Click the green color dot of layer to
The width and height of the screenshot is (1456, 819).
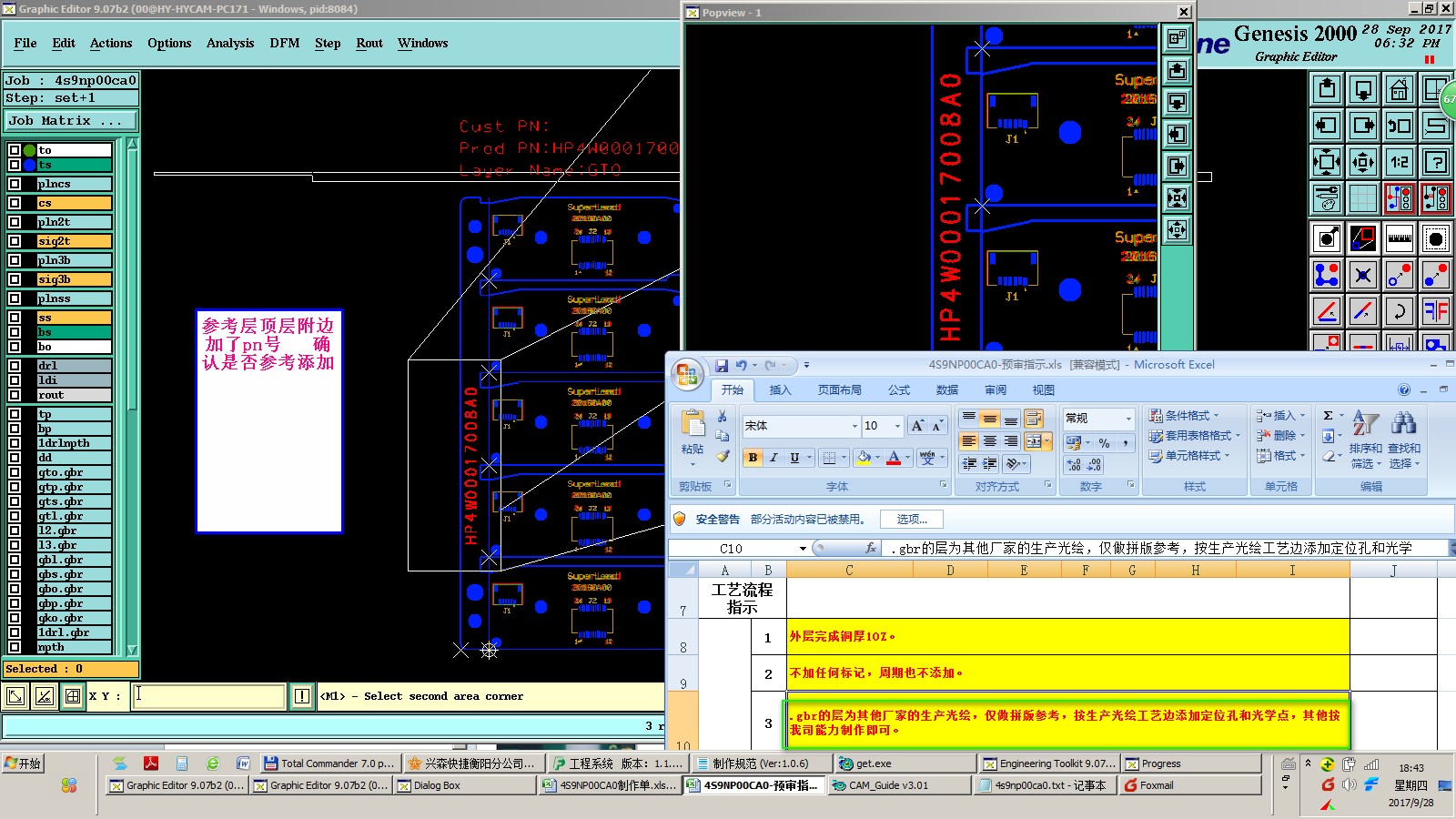30,150
